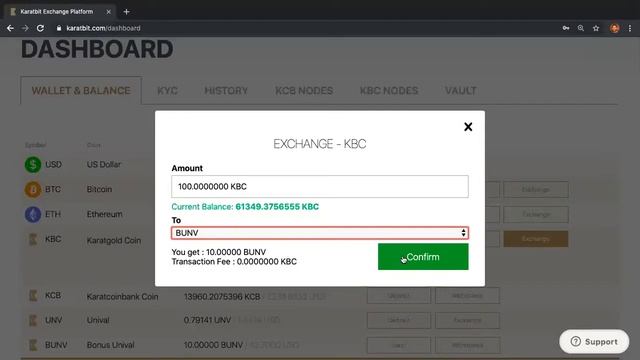The image size is (640, 360).
Task: Click the DASHBOARD heading
Action: [x=97, y=49]
